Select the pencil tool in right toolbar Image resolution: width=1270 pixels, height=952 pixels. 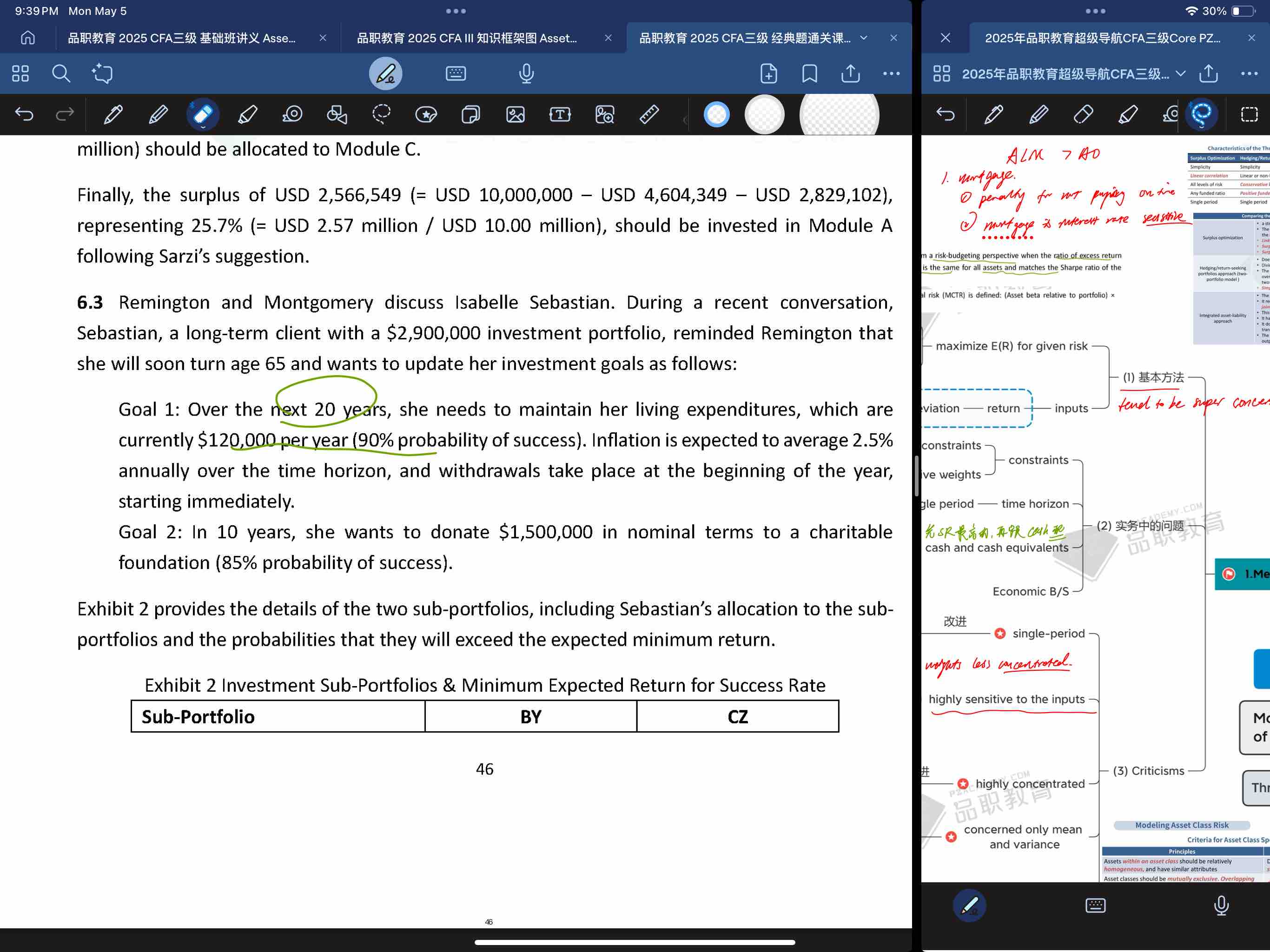(1038, 114)
